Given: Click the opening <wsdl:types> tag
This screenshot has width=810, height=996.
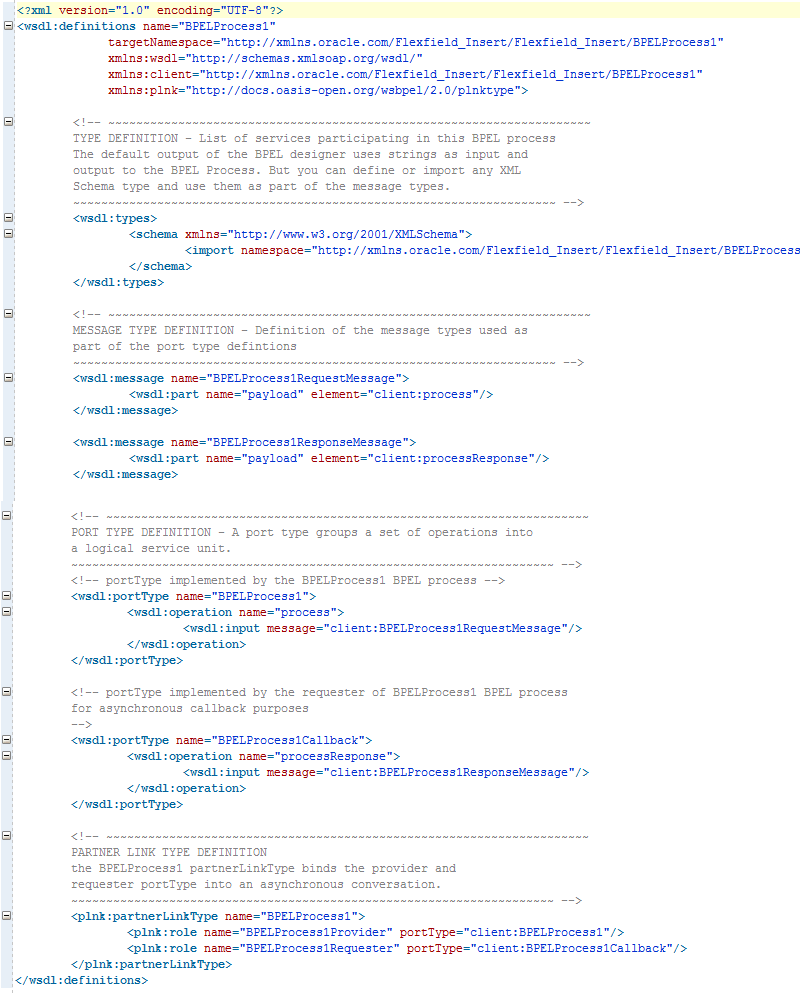Looking at the screenshot, I should pyautogui.click(x=115, y=219).
